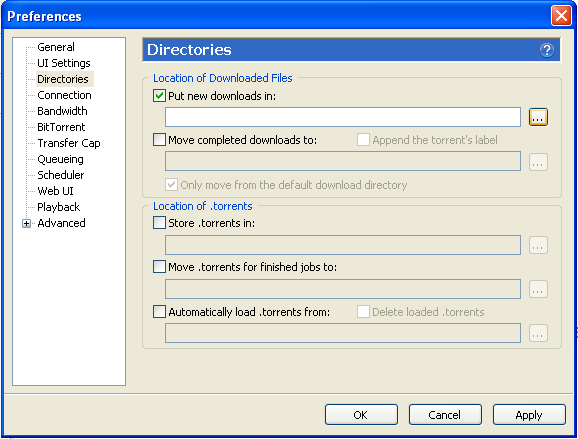The width and height of the screenshot is (578, 439).
Task: Uncheck Put new downloads in
Action: point(159,96)
